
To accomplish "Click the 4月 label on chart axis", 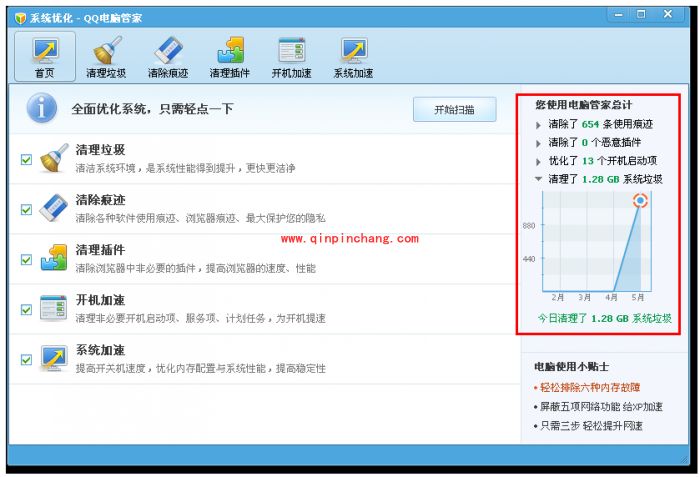I will 611,297.
